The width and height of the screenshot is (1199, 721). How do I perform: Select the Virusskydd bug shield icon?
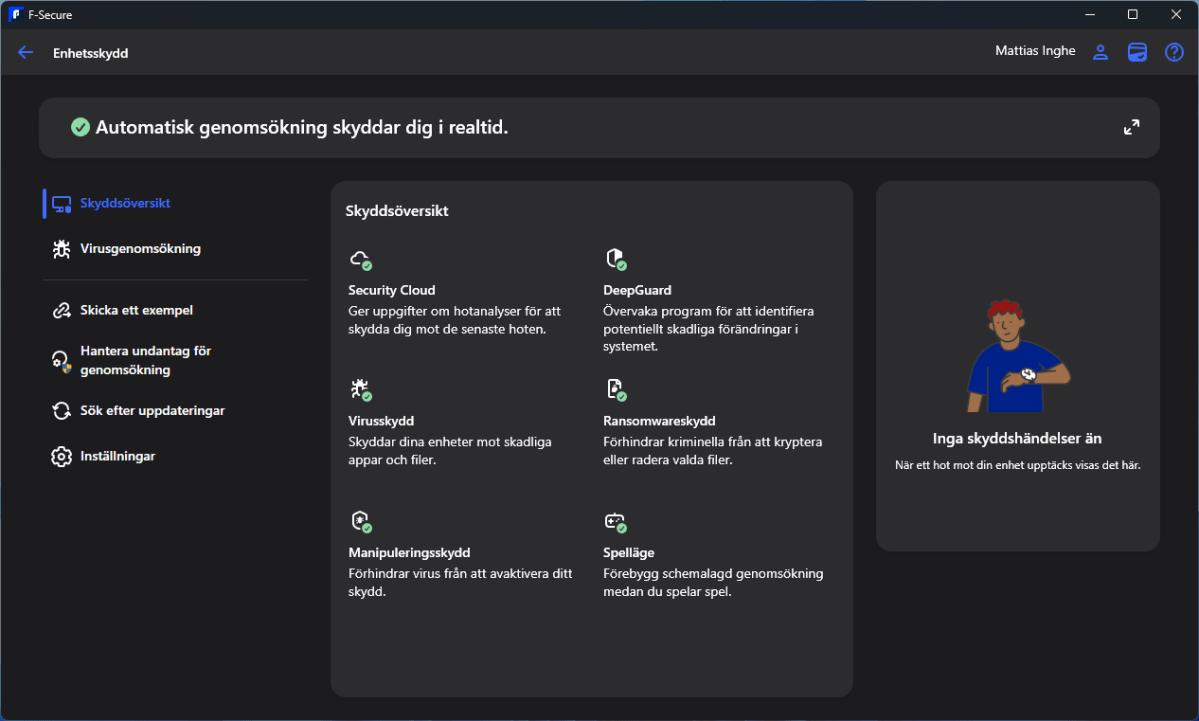361,390
